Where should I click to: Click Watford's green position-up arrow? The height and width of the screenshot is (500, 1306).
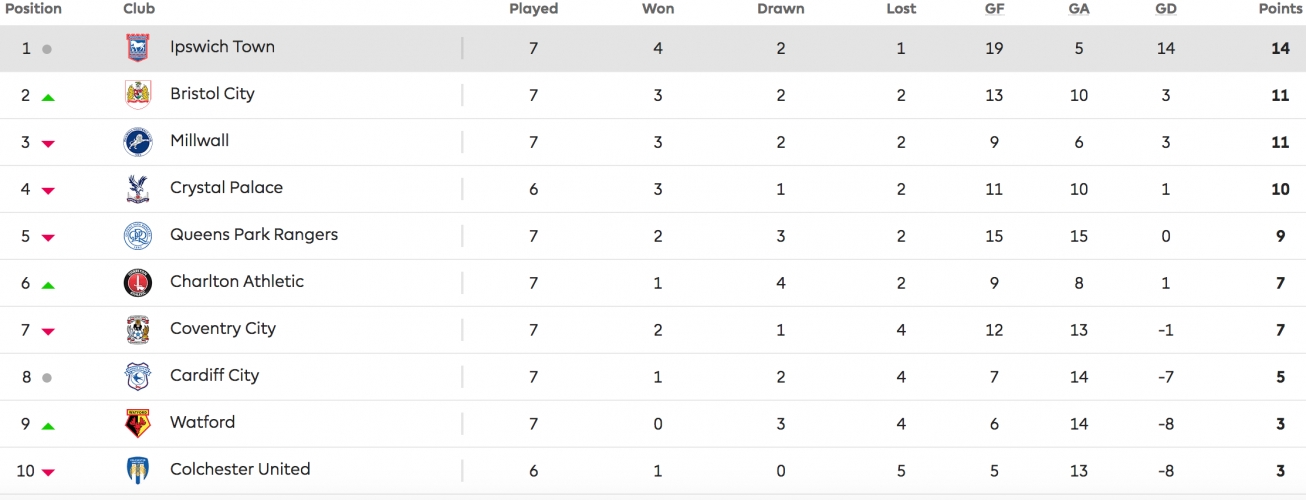tap(47, 426)
